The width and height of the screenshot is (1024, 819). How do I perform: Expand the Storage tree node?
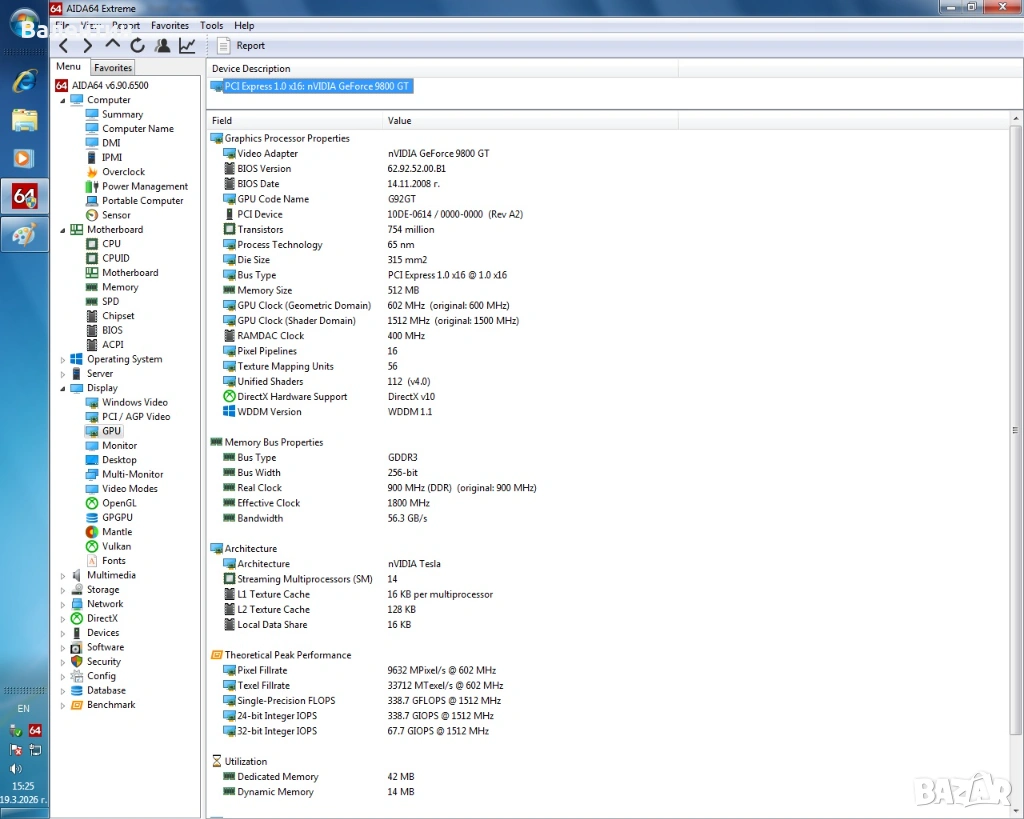[63, 590]
